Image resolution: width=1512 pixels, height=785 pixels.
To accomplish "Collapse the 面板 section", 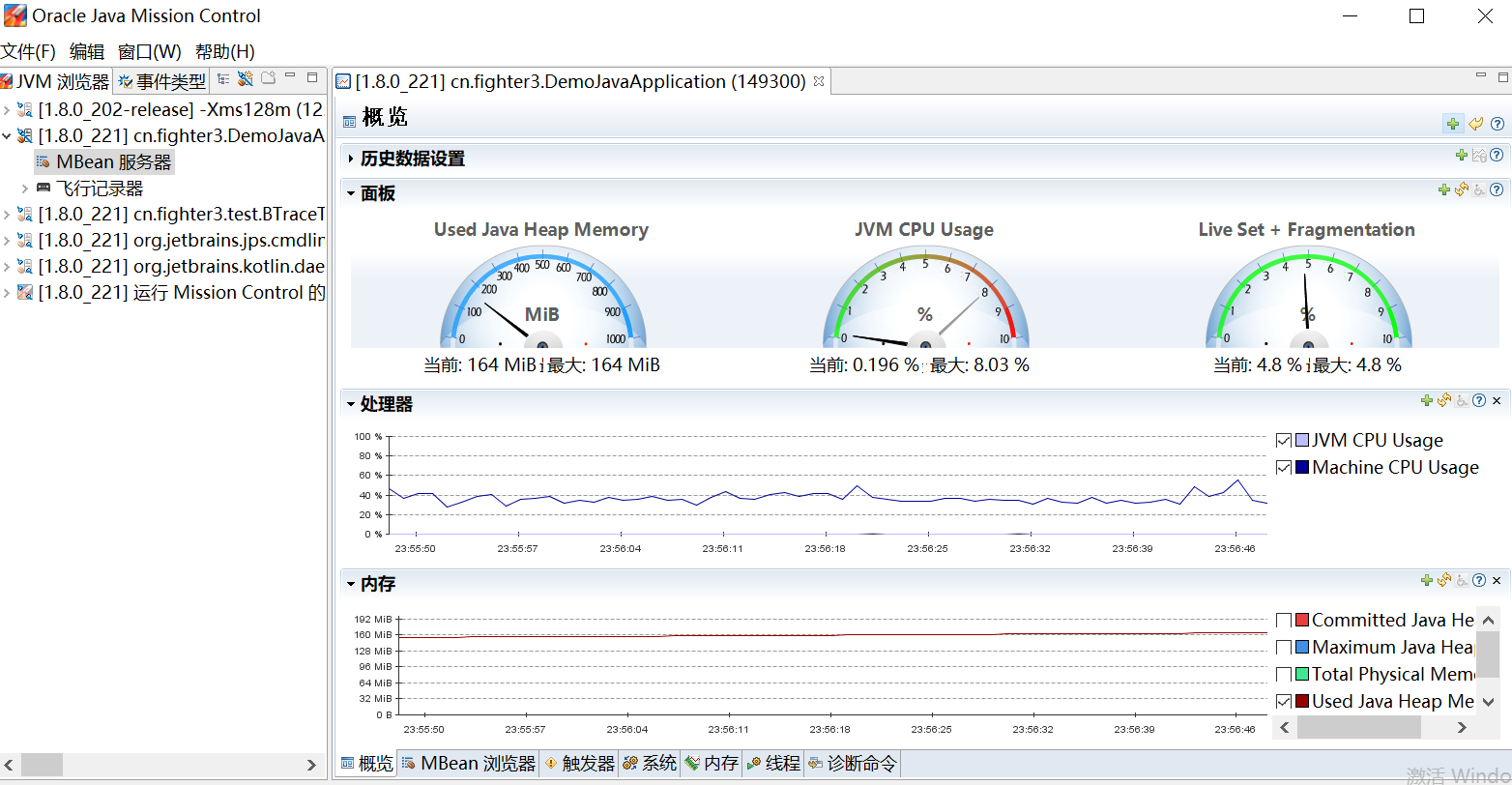I will tap(350, 193).
